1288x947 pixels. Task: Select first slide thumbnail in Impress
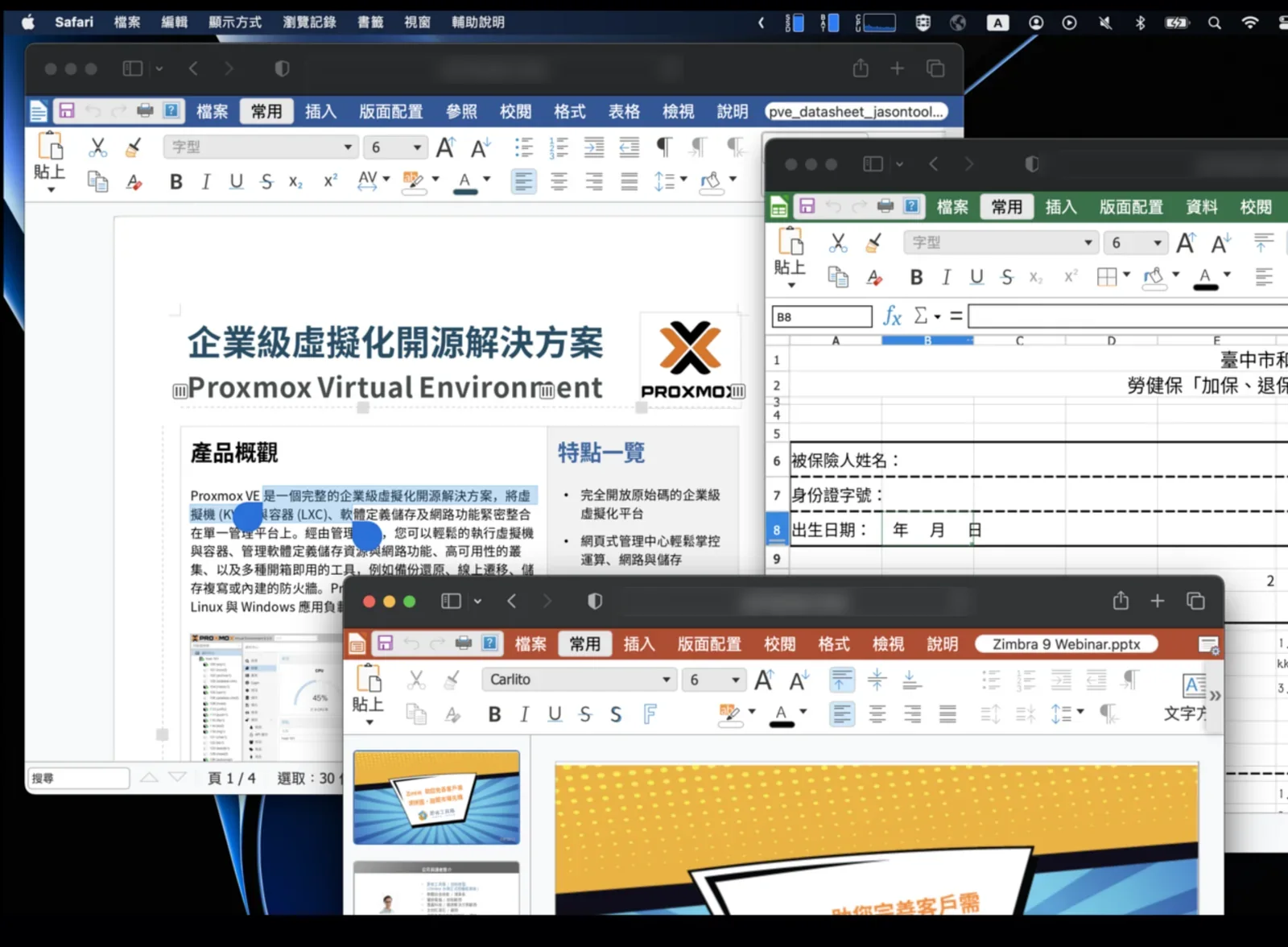437,797
